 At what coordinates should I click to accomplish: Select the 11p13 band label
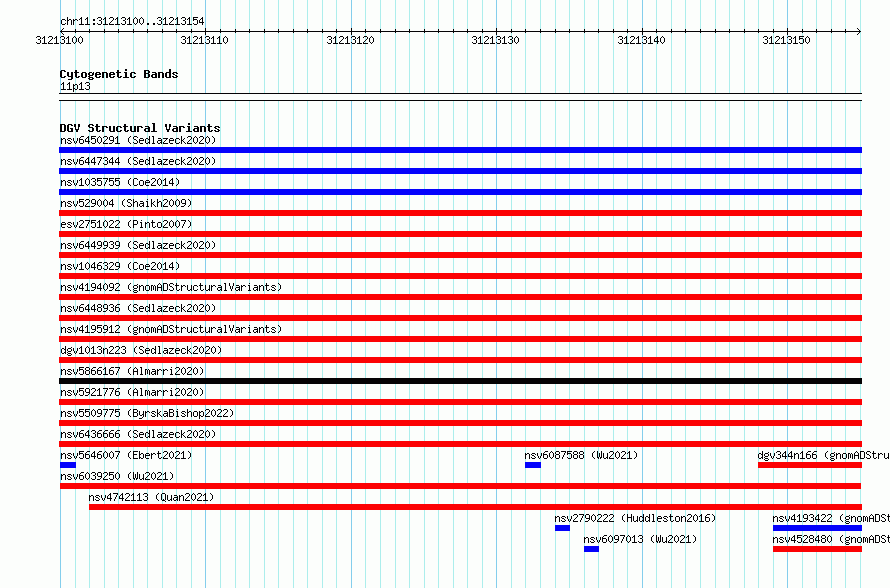75,86
